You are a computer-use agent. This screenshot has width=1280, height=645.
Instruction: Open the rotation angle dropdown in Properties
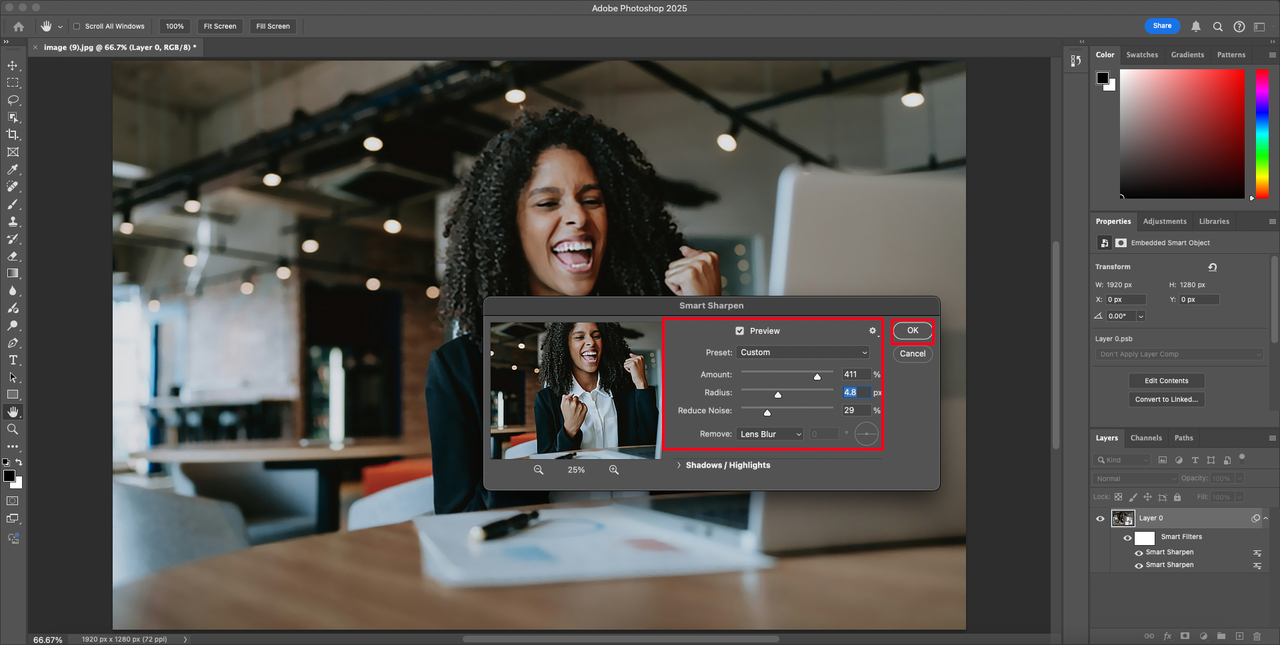1141,316
